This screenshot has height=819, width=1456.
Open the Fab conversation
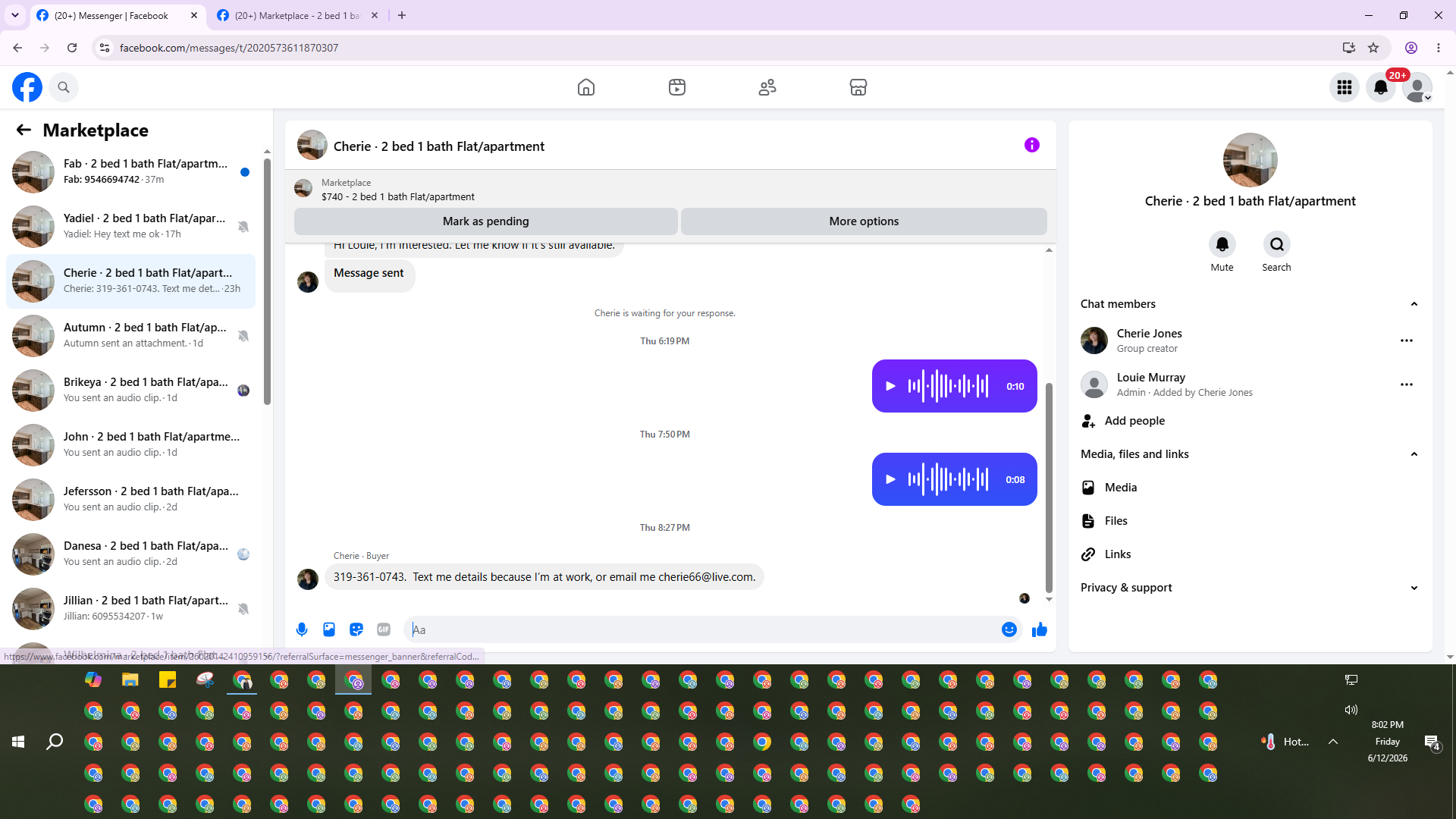[130, 172]
